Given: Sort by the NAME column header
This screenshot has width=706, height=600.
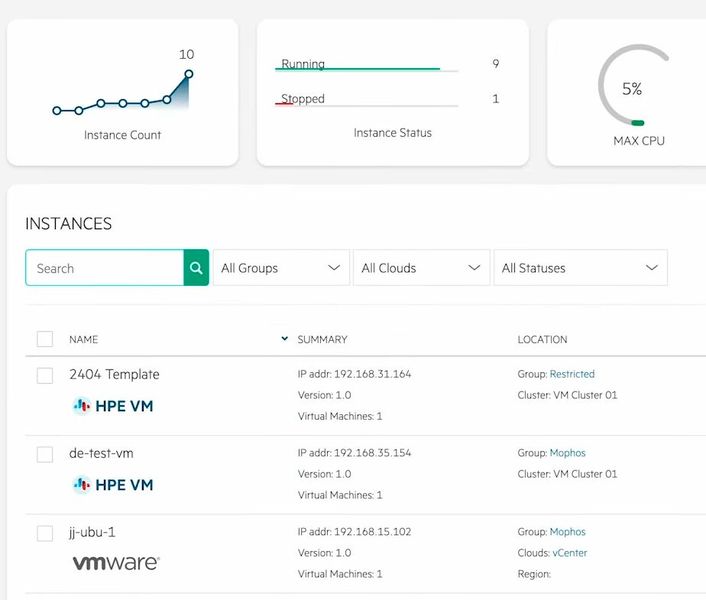Looking at the screenshot, I should (x=84, y=339).
